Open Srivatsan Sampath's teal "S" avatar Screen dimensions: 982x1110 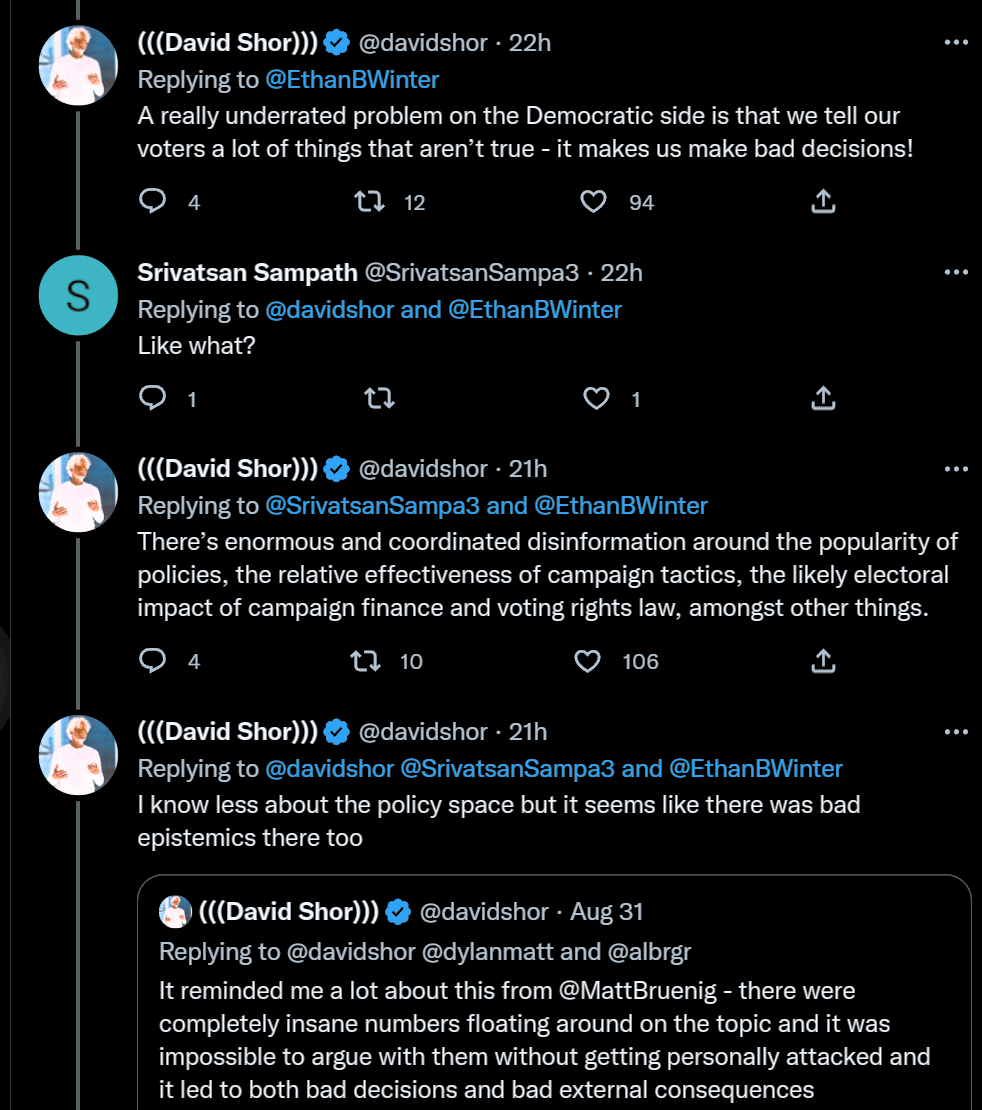pos(78,295)
